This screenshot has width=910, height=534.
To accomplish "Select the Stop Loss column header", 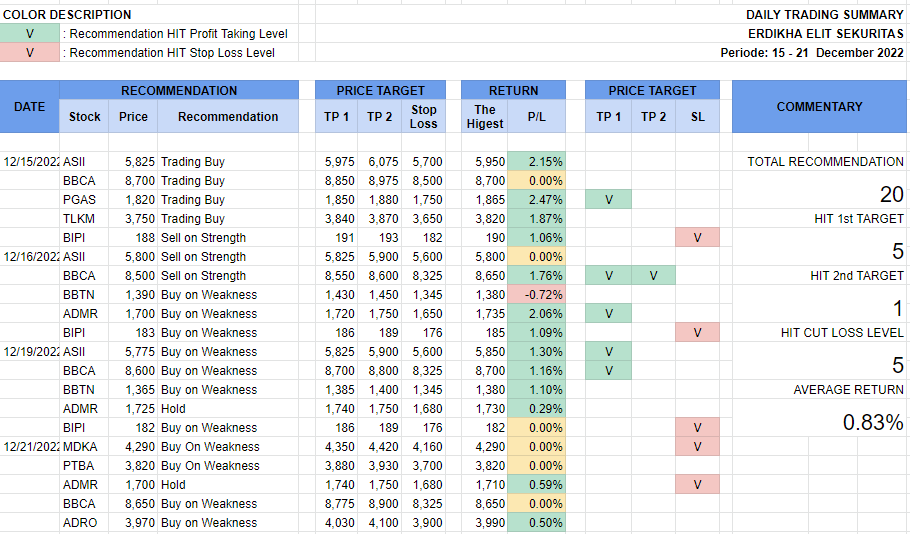I will (424, 117).
